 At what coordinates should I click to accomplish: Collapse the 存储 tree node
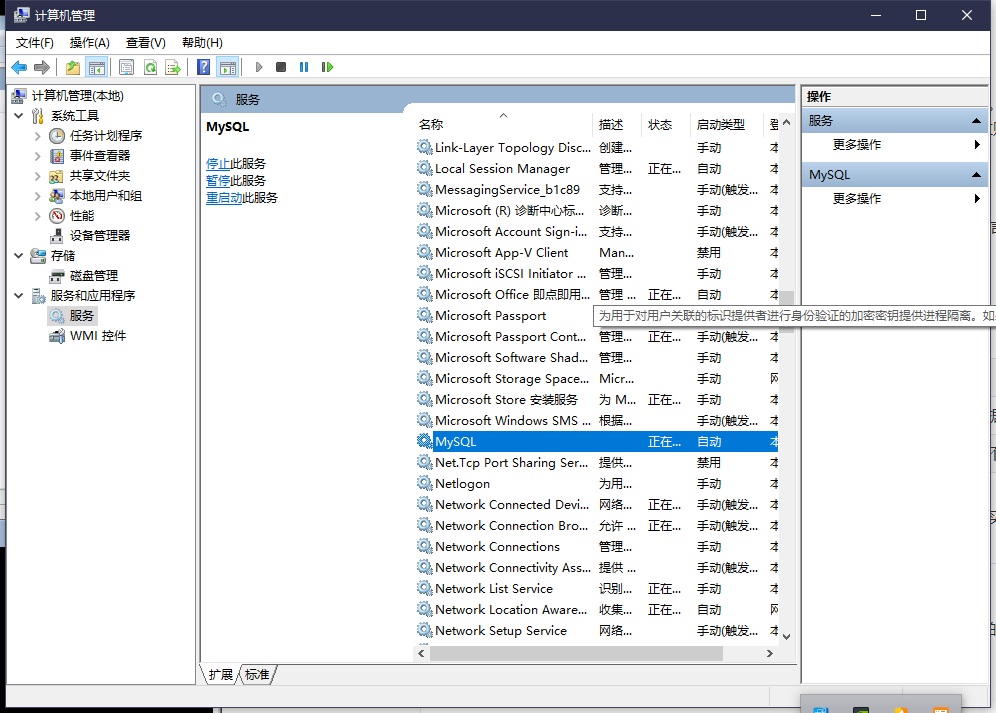18,255
